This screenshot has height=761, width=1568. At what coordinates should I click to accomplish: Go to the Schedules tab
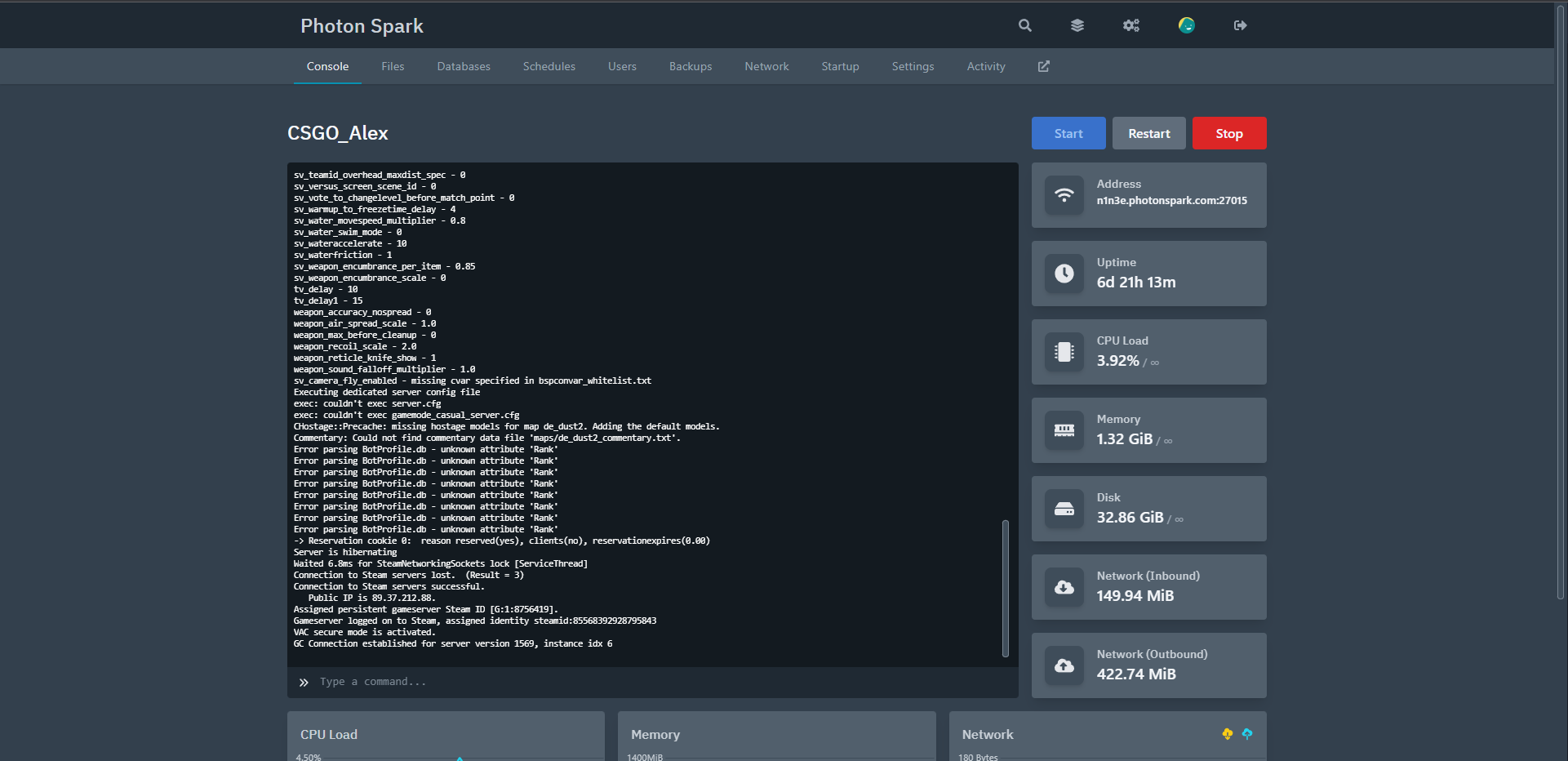pyautogui.click(x=549, y=66)
